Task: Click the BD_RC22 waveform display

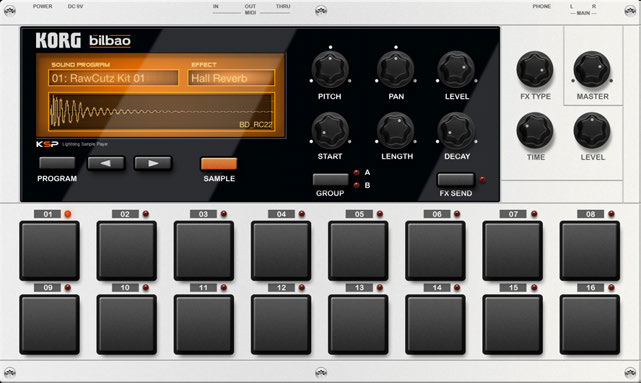Action: (161, 112)
